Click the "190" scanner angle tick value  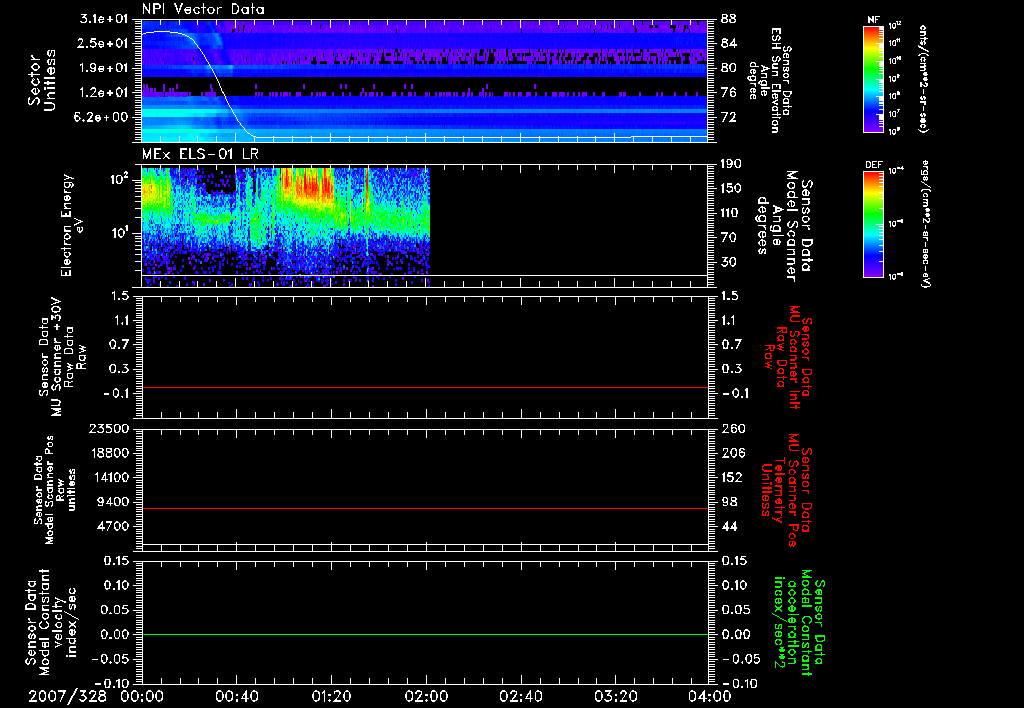733,164
